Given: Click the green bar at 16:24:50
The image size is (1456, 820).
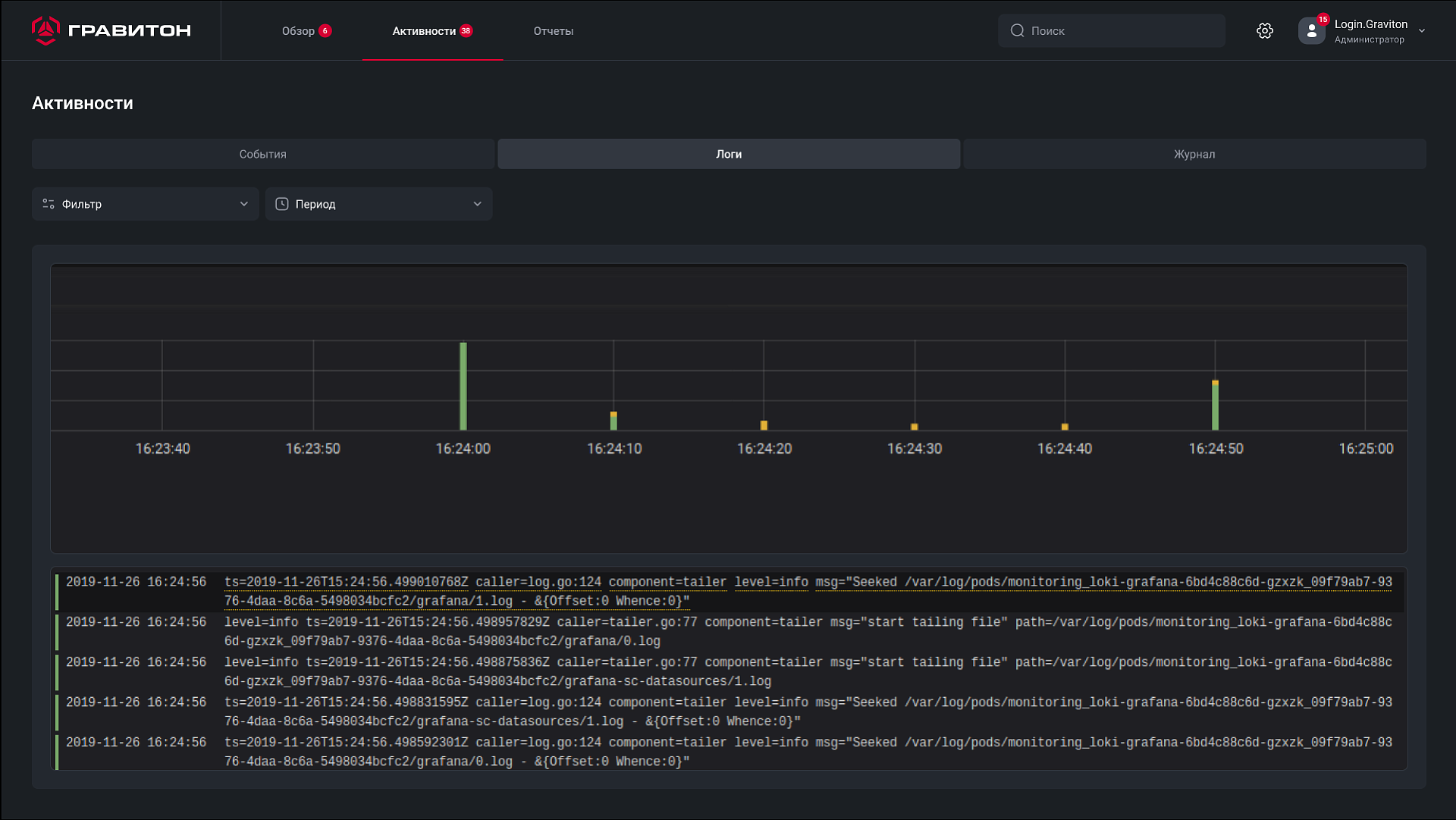Looking at the screenshot, I should 1215,407.
